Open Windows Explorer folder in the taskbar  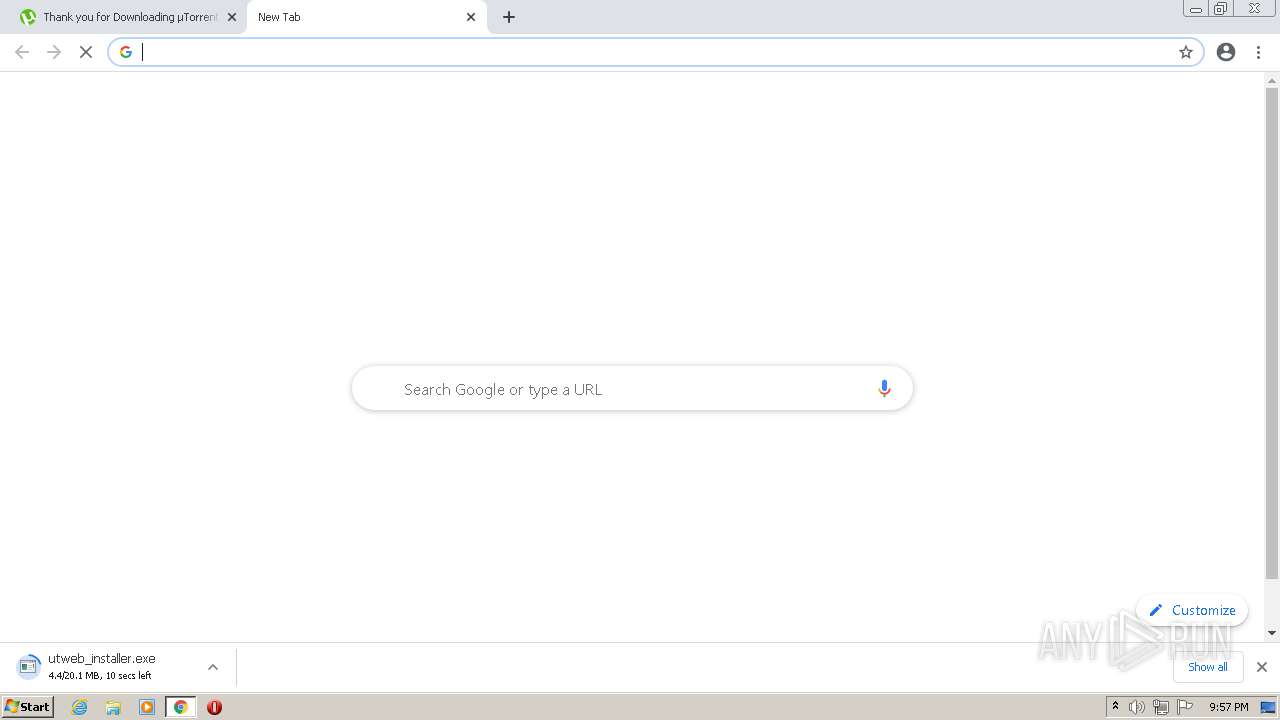tap(113, 707)
